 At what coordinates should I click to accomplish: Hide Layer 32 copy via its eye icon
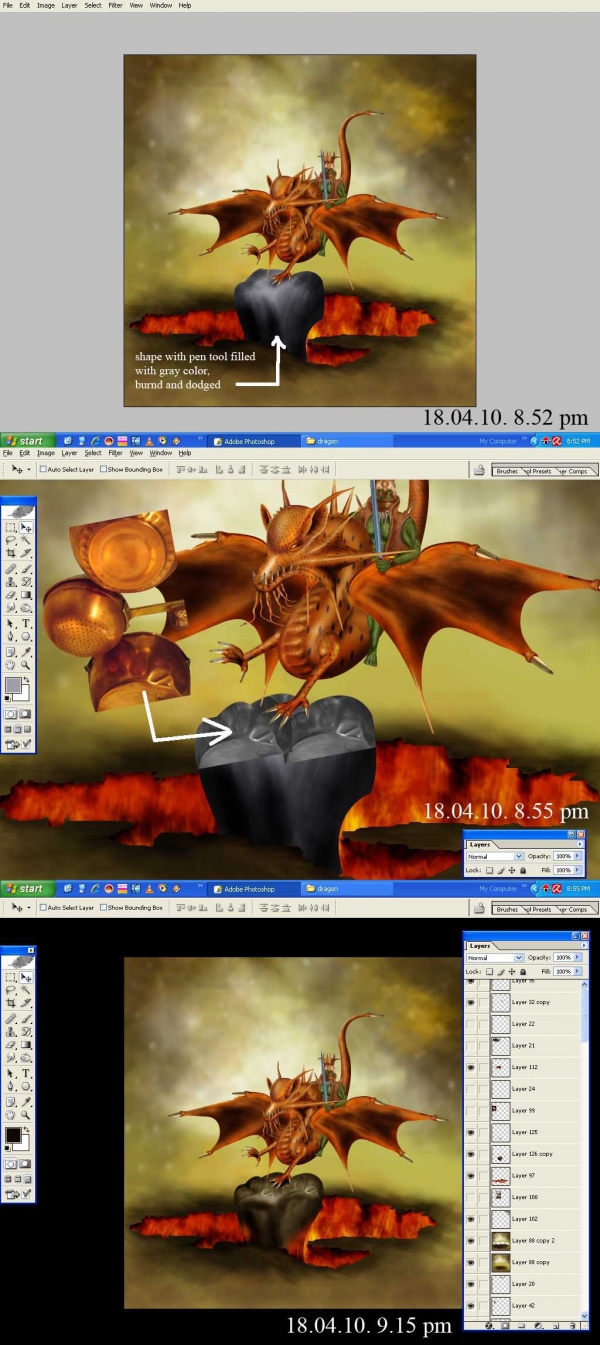click(471, 1001)
